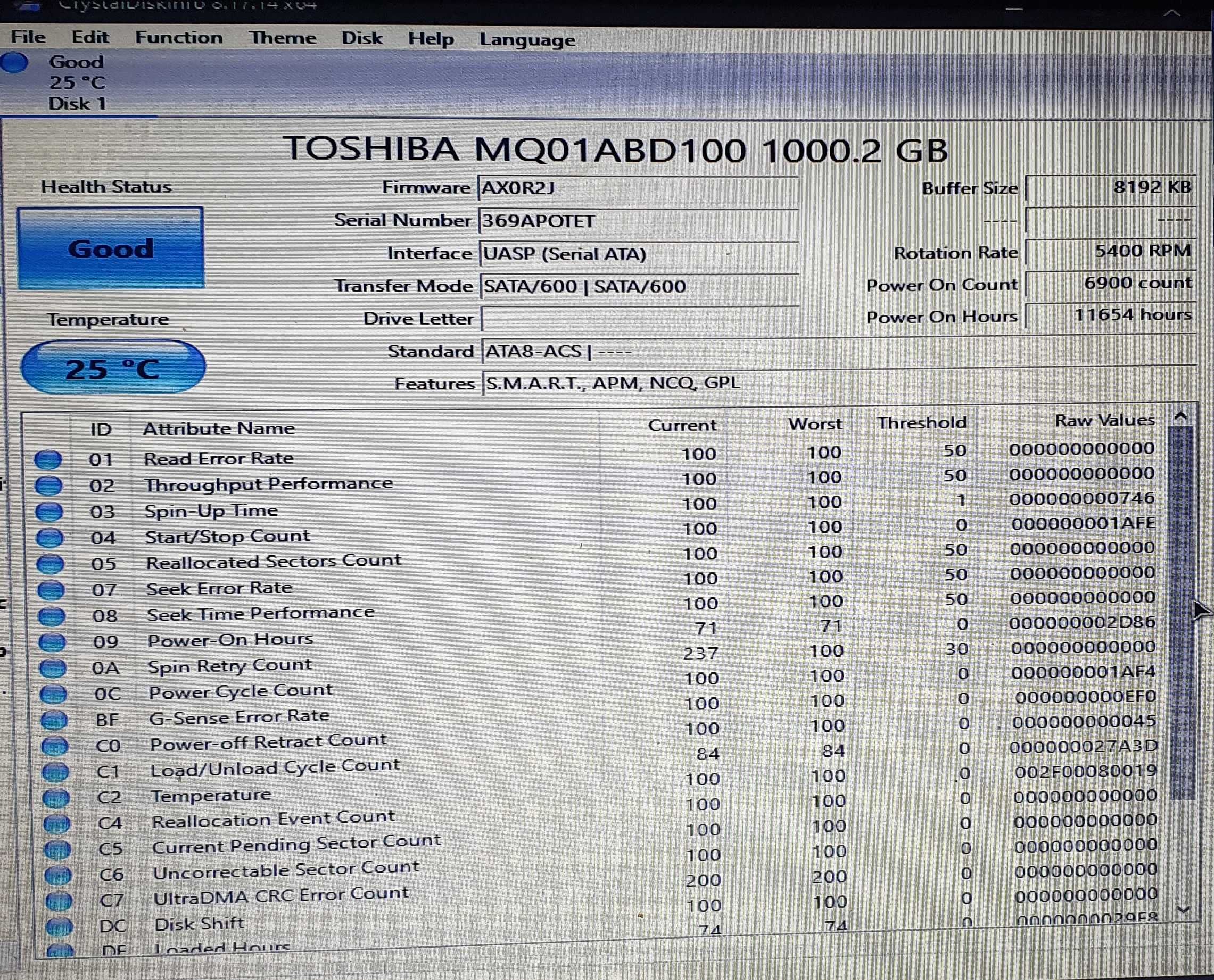This screenshot has height=980, width=1214.
Task: Open the Edit menu
Action: point(90,37)
